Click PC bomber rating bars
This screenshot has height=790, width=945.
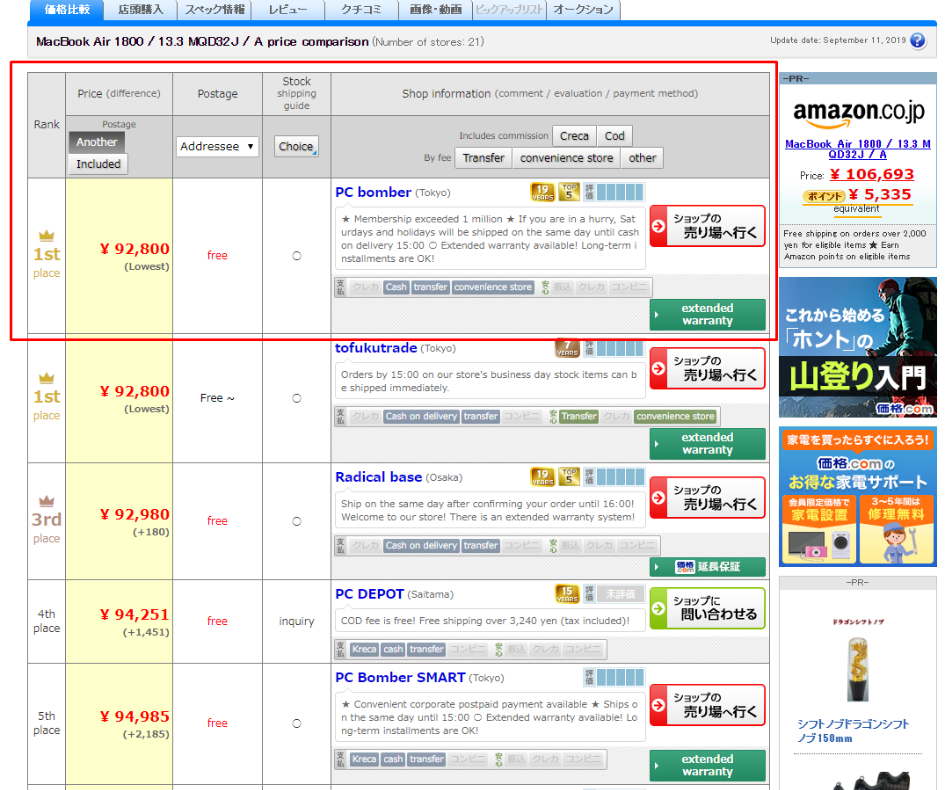(620, 192)
